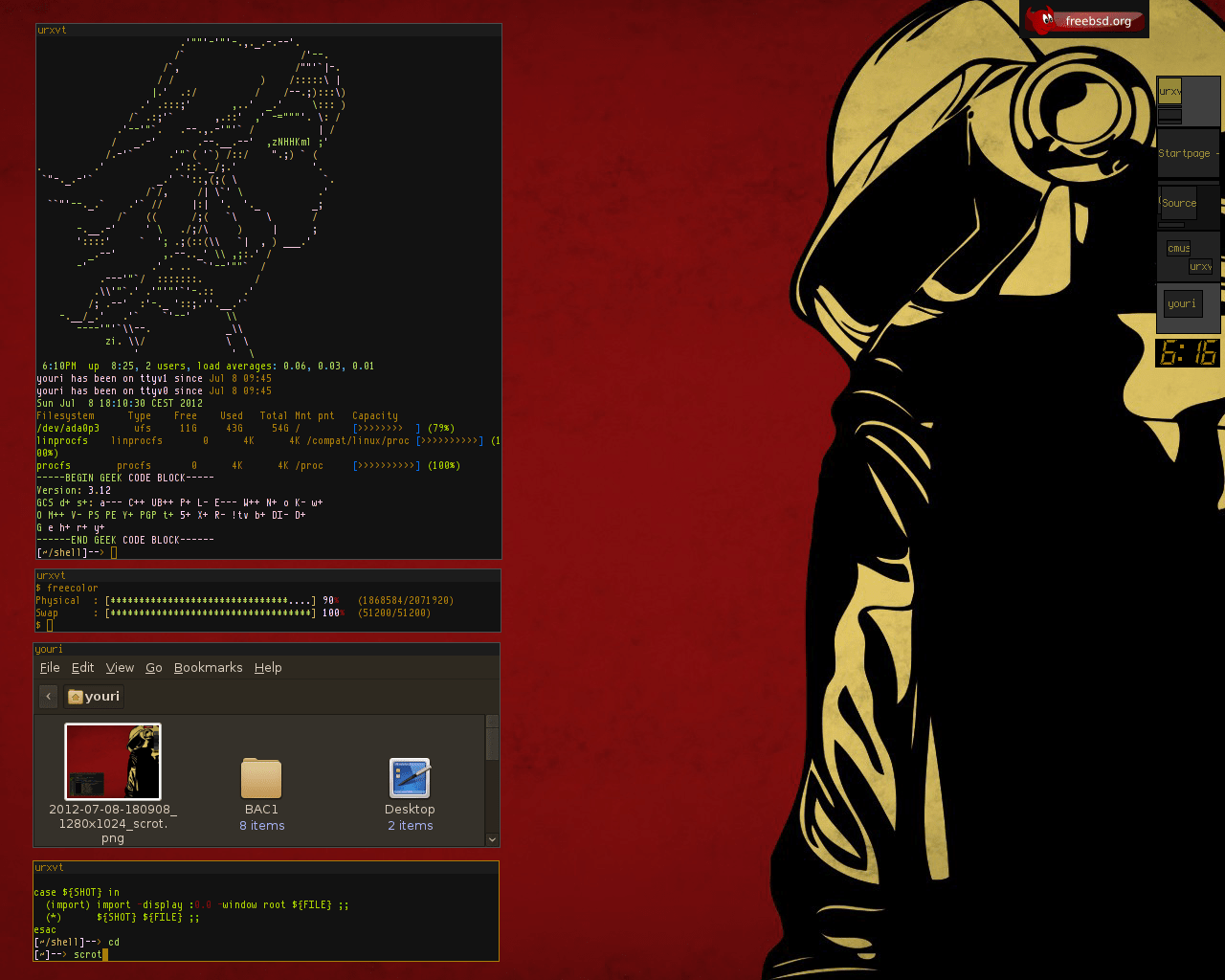
Task: Click the '/dev/ada0p3' filesystem row
Action: 246,429
